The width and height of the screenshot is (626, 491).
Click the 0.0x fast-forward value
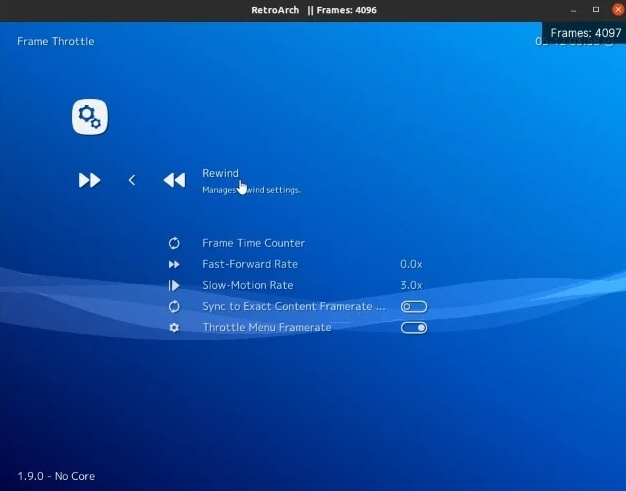pos(411,264)
